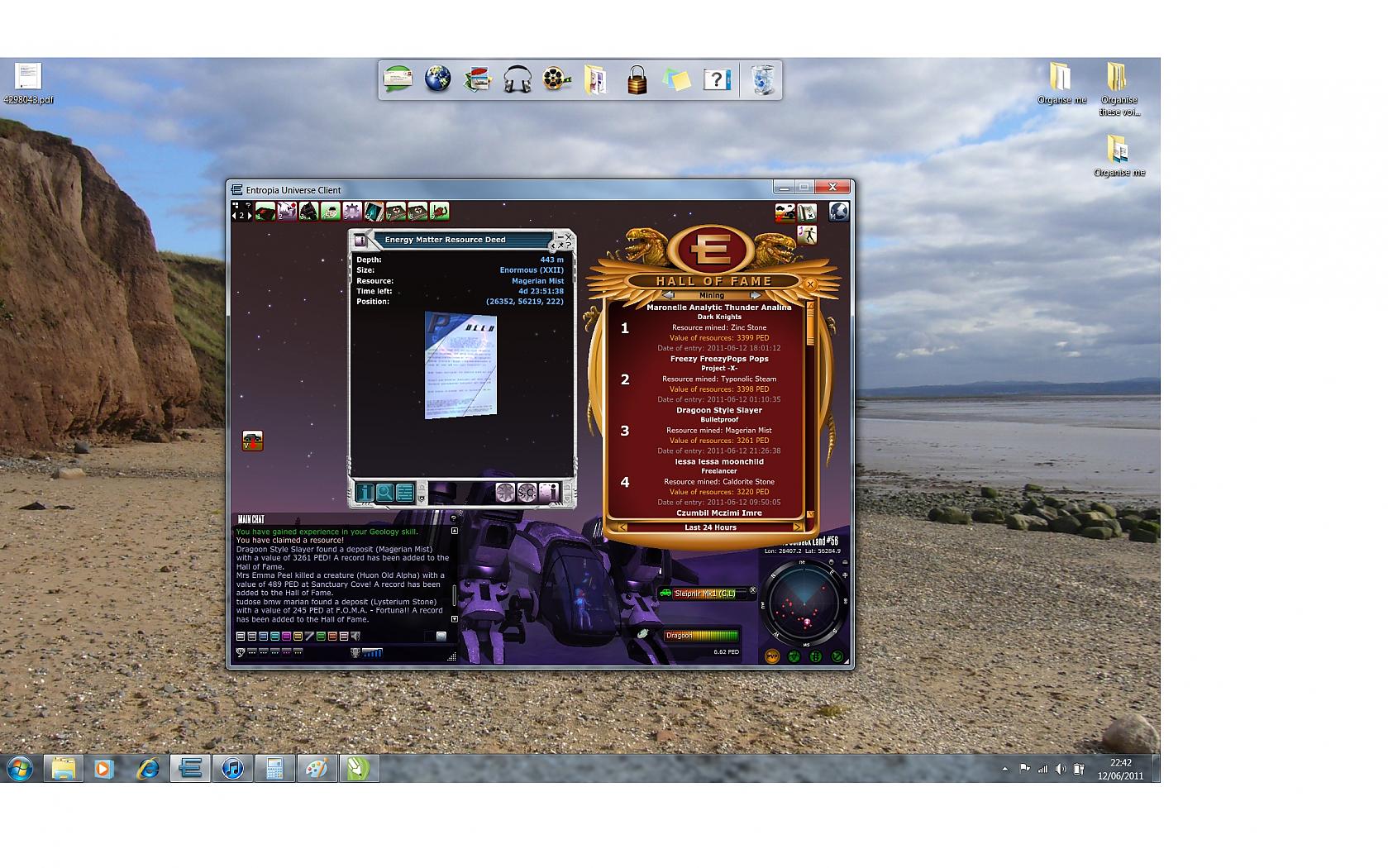
Task: Click the Dragoon health bar
Action: pyautogui.click(x=702, y=636)
